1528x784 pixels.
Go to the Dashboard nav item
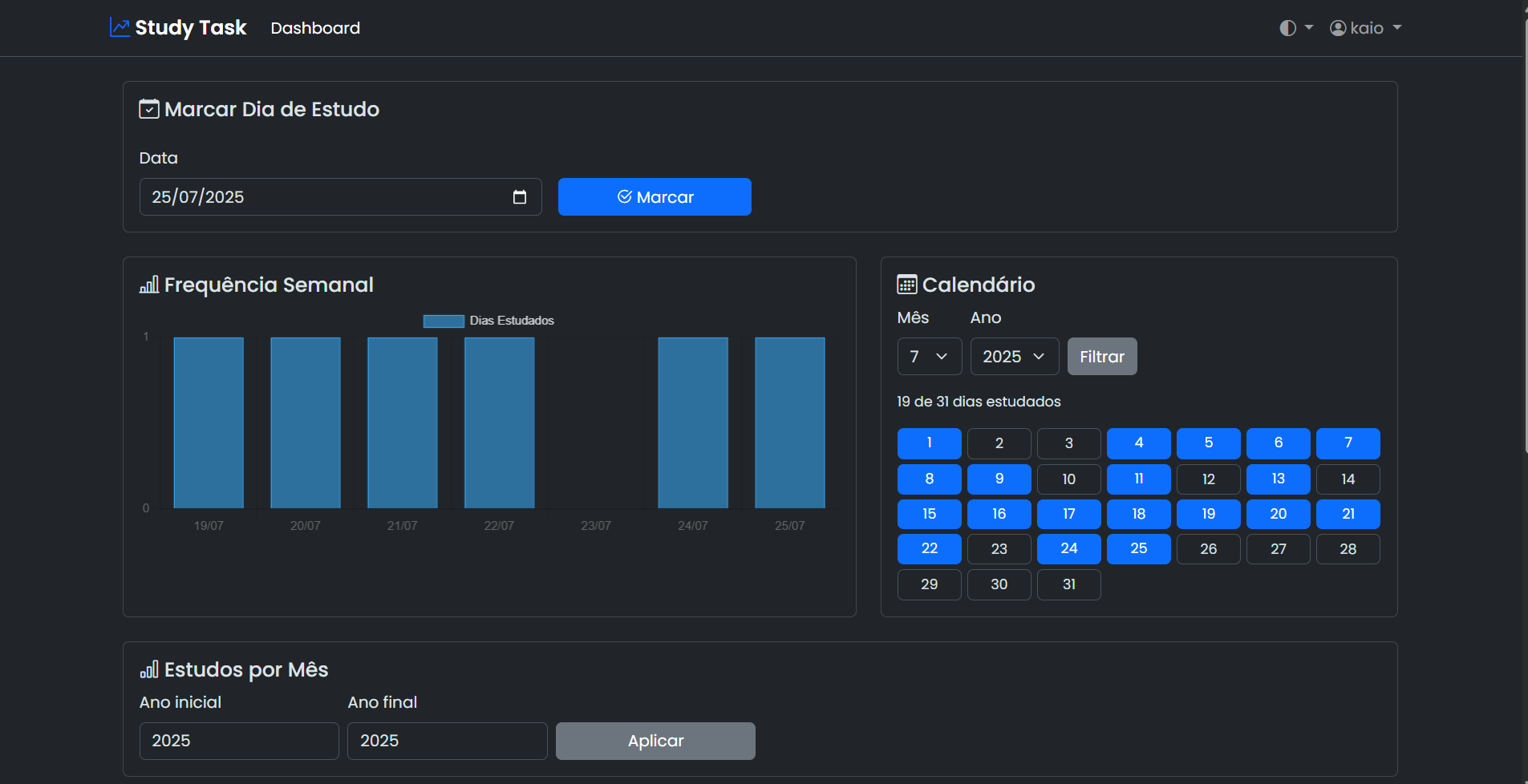[x=315, y=28]
